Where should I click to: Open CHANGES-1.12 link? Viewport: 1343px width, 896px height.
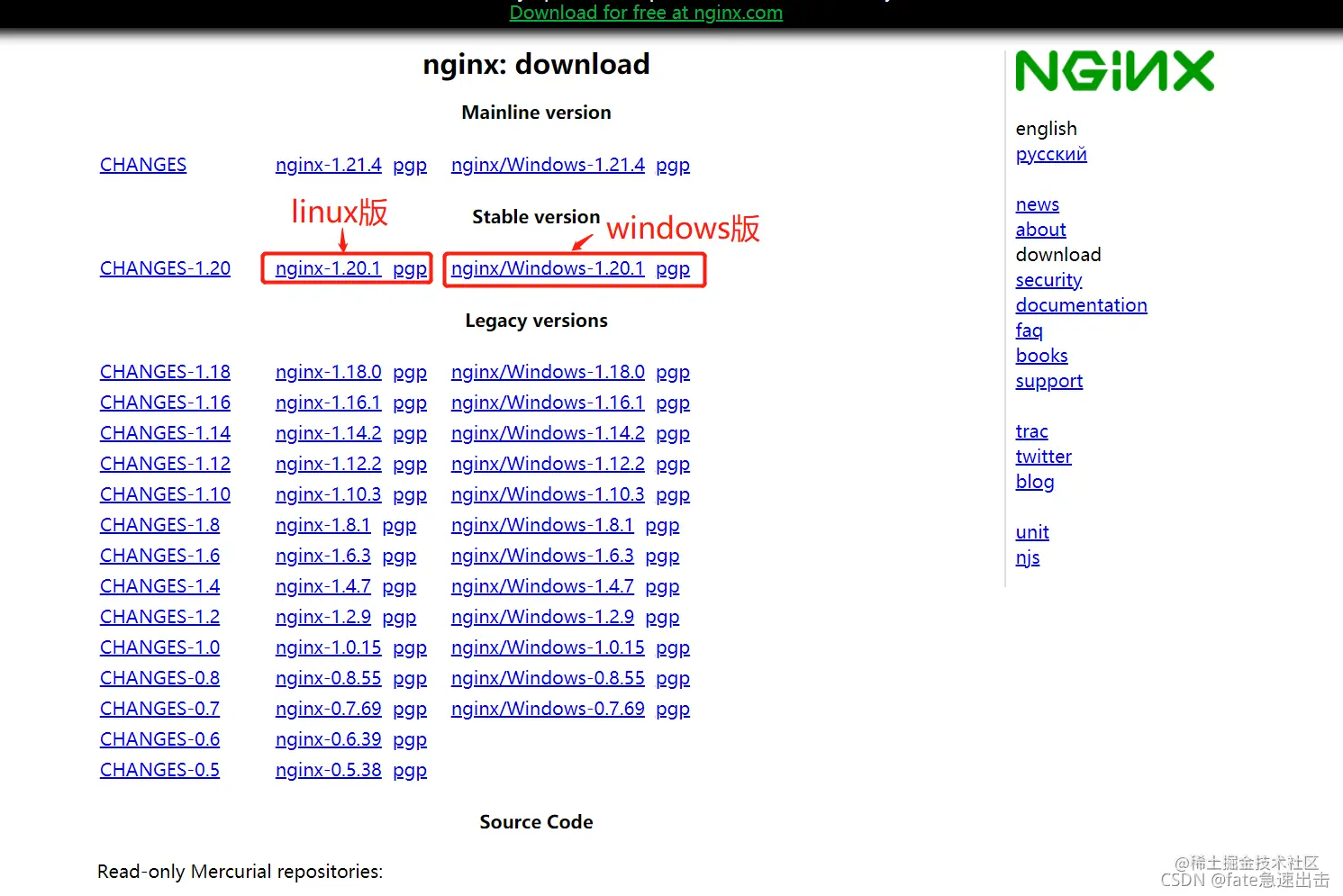pyautogui.click(x=165, y=464)
